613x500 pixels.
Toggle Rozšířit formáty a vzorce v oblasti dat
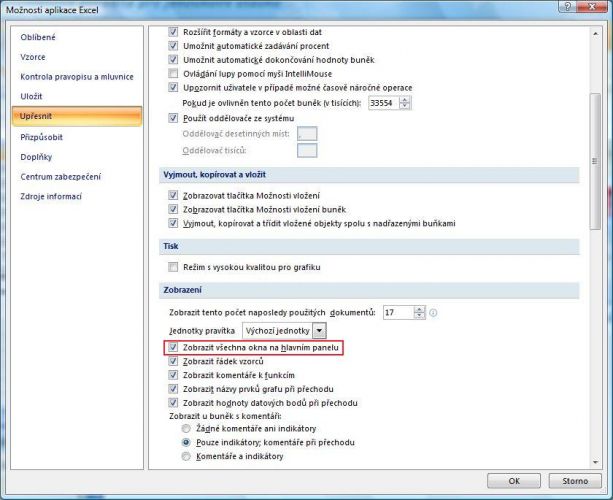point(173,32)
